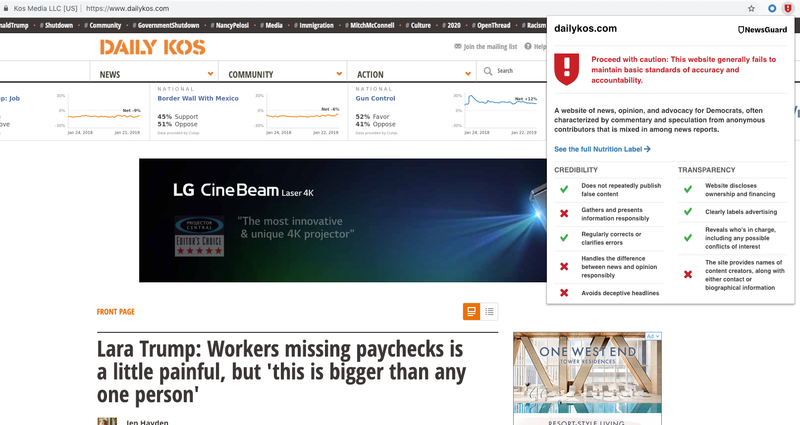This screenshot has height=425, width=800.
Task: Switch to the compact list view toggle
Action: click(x=489, y=311)
